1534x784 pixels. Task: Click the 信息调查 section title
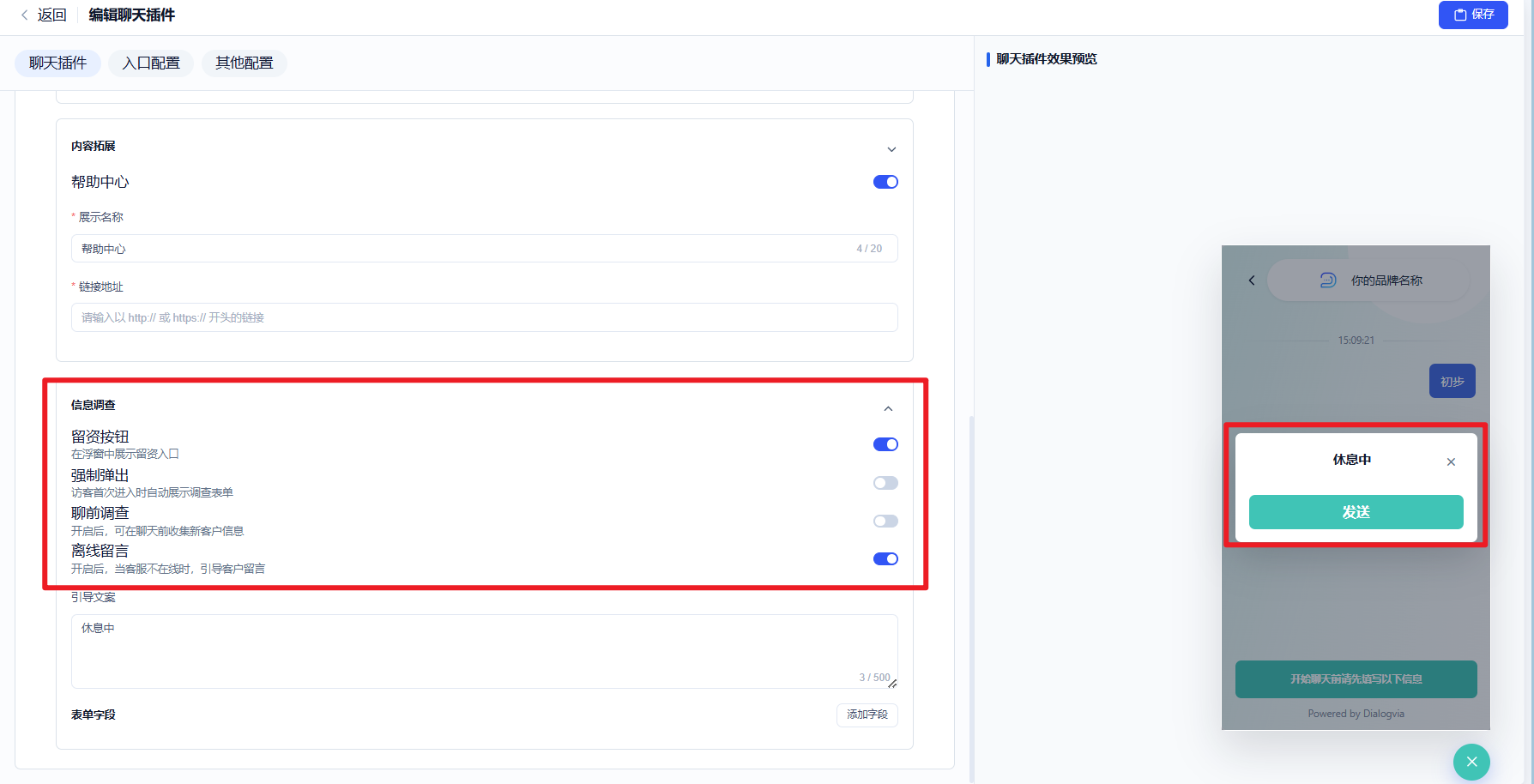coord(94,405)
